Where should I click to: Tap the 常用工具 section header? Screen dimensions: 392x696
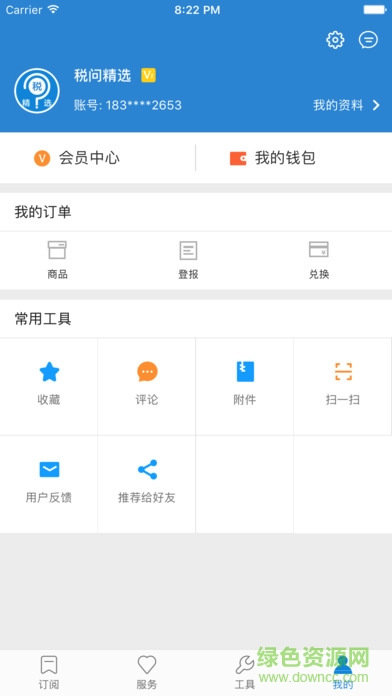click(43, 319)
